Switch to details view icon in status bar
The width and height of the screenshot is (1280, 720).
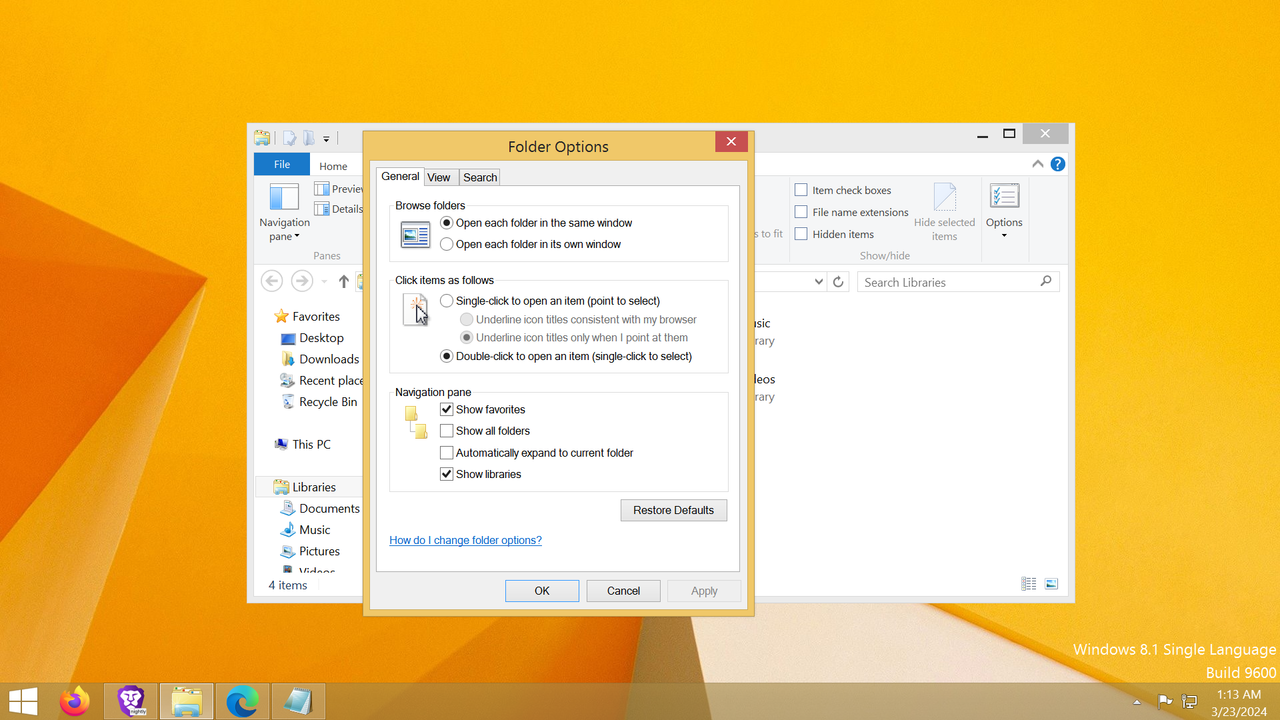(x=1028, y=584)
